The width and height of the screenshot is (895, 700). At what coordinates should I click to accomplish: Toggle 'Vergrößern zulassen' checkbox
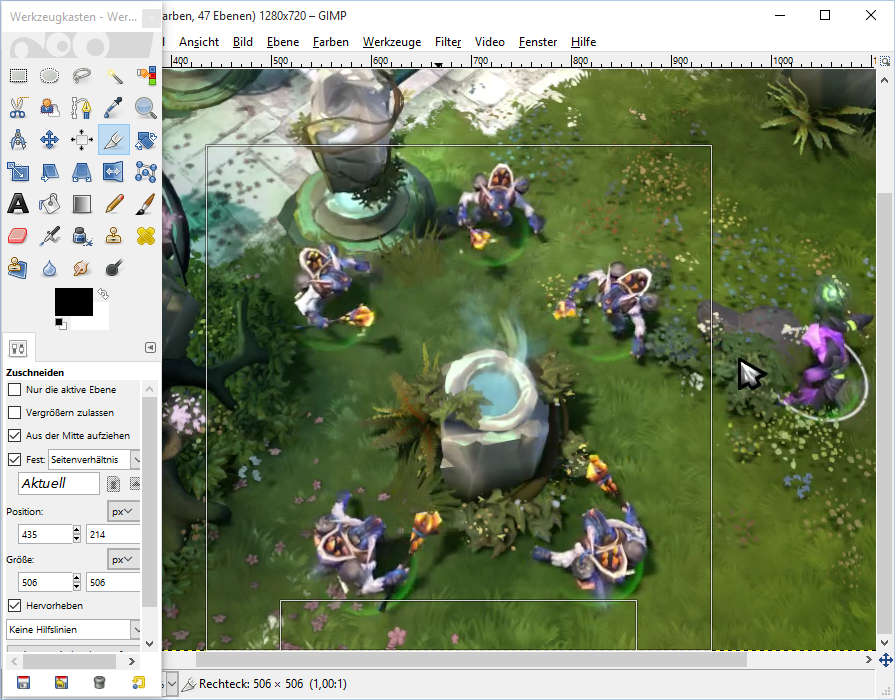(x=14, y=412)
